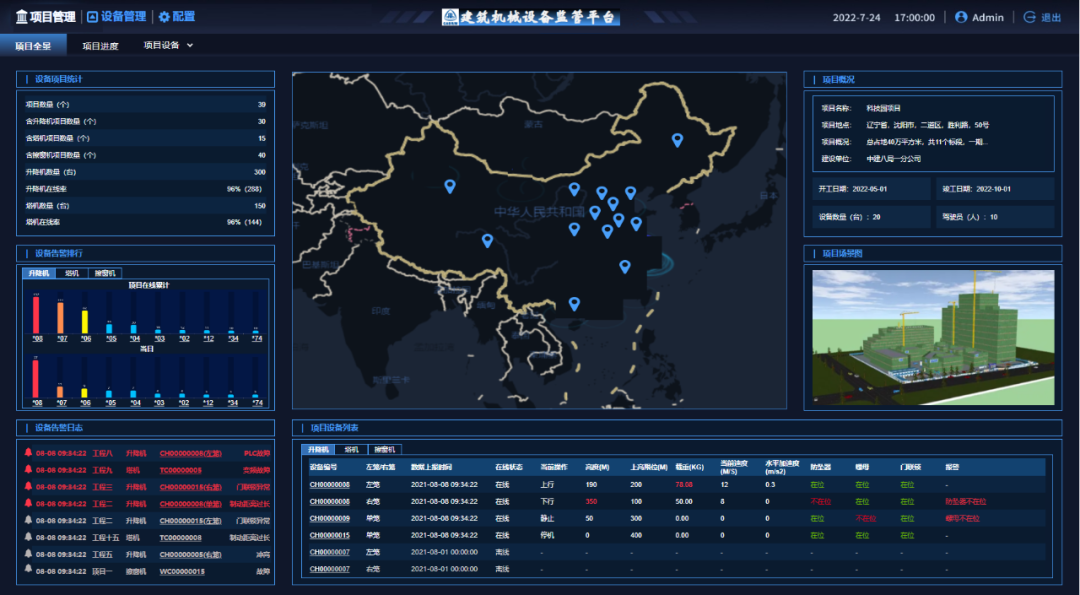Click the 配置 gear icon
This screenshot has height=595, width=1080.
coord(164,17)
